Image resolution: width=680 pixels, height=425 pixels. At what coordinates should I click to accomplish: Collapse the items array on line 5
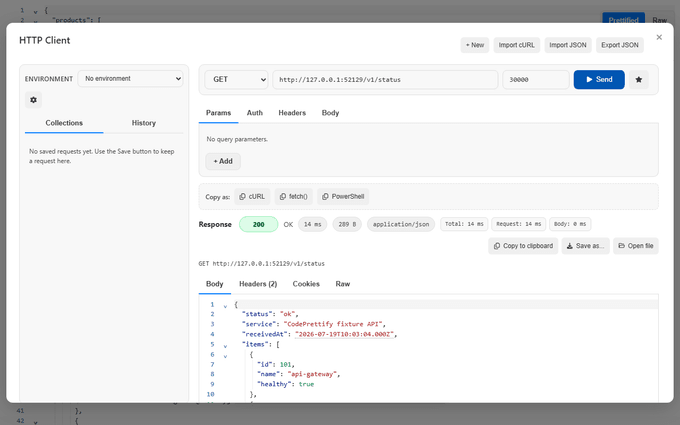pos(225,346)
